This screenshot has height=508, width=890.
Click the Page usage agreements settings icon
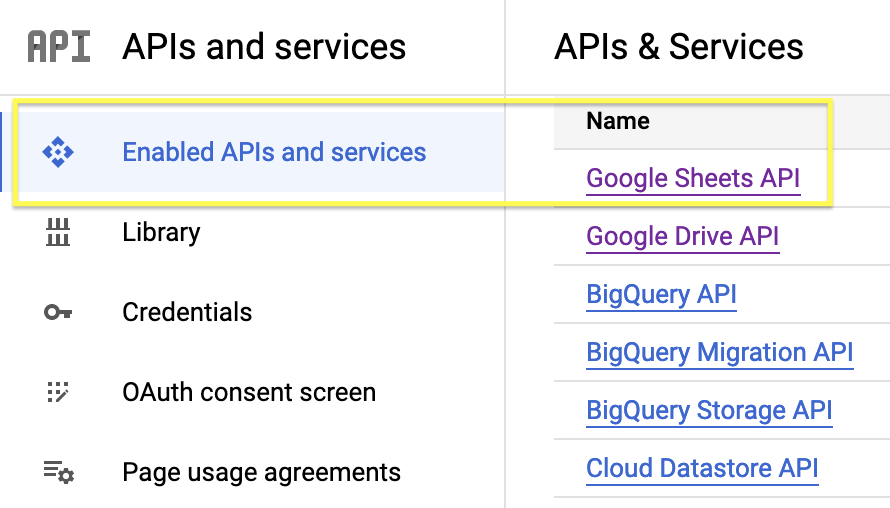(x=58, y=472)
